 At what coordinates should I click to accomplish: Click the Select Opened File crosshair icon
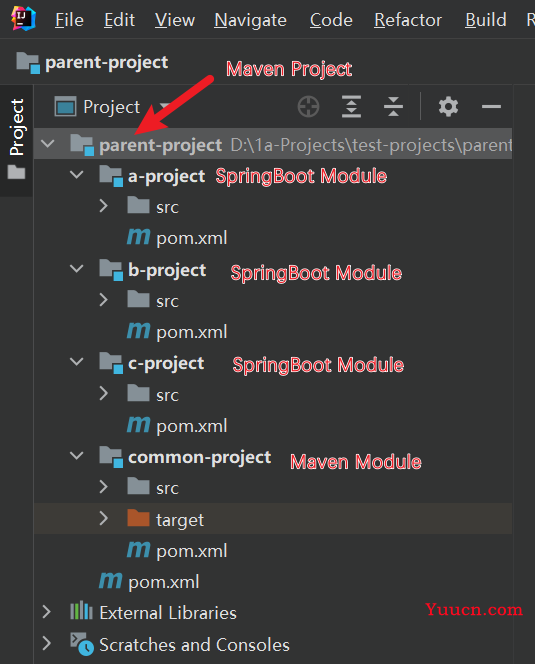tap(308, 106)
